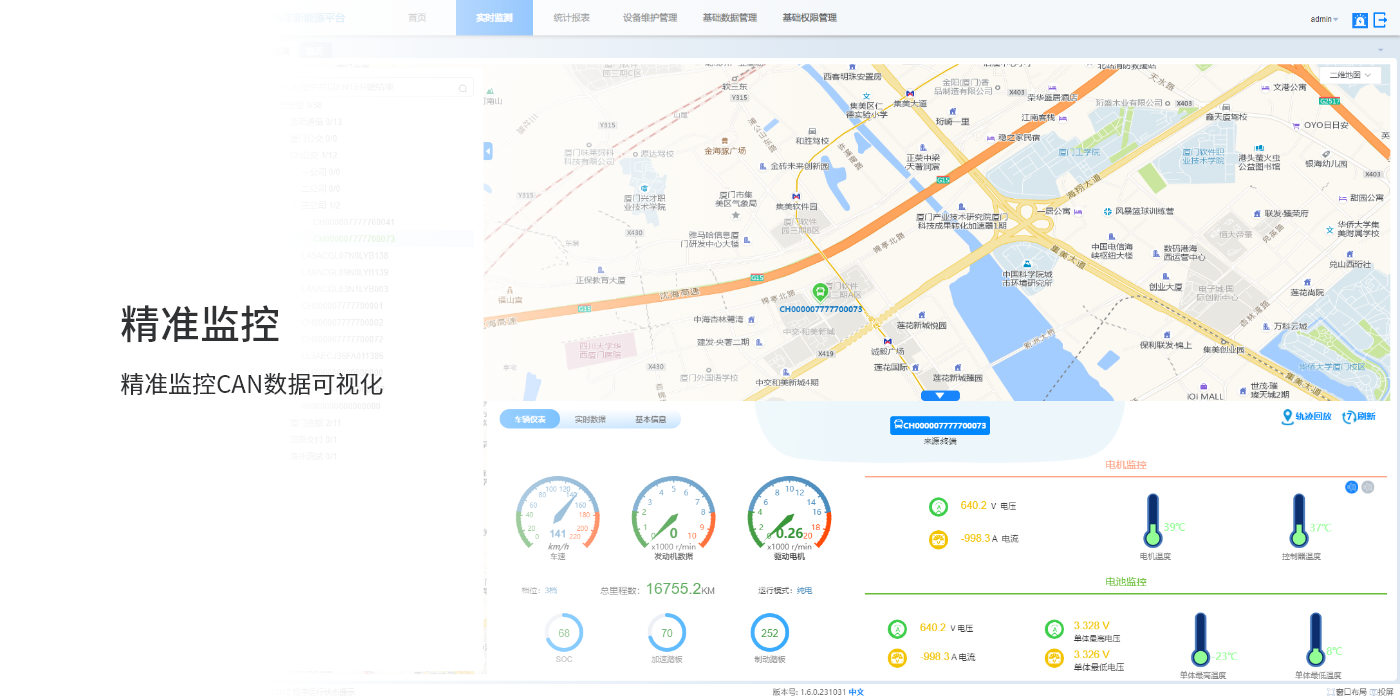Click the 制动踏板 ring showing 252
This screenshot has width=1400, height=700.
coord(770,633)
